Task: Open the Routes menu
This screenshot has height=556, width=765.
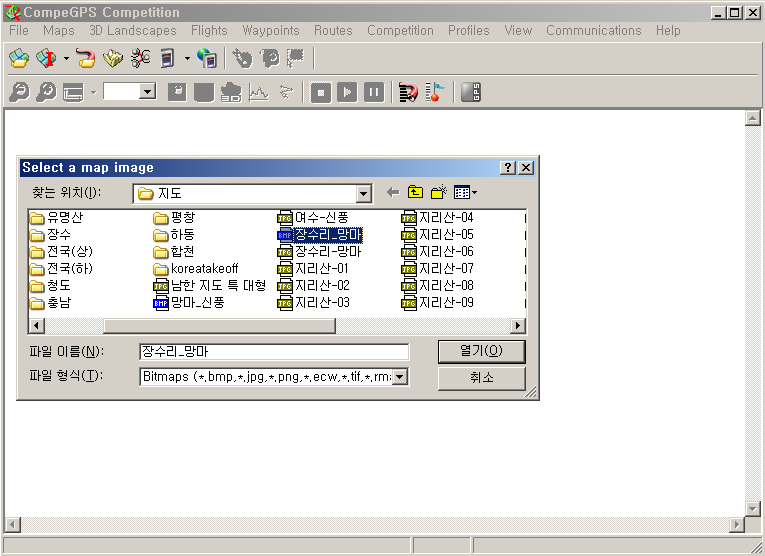Action: click(x=333, y=30)
